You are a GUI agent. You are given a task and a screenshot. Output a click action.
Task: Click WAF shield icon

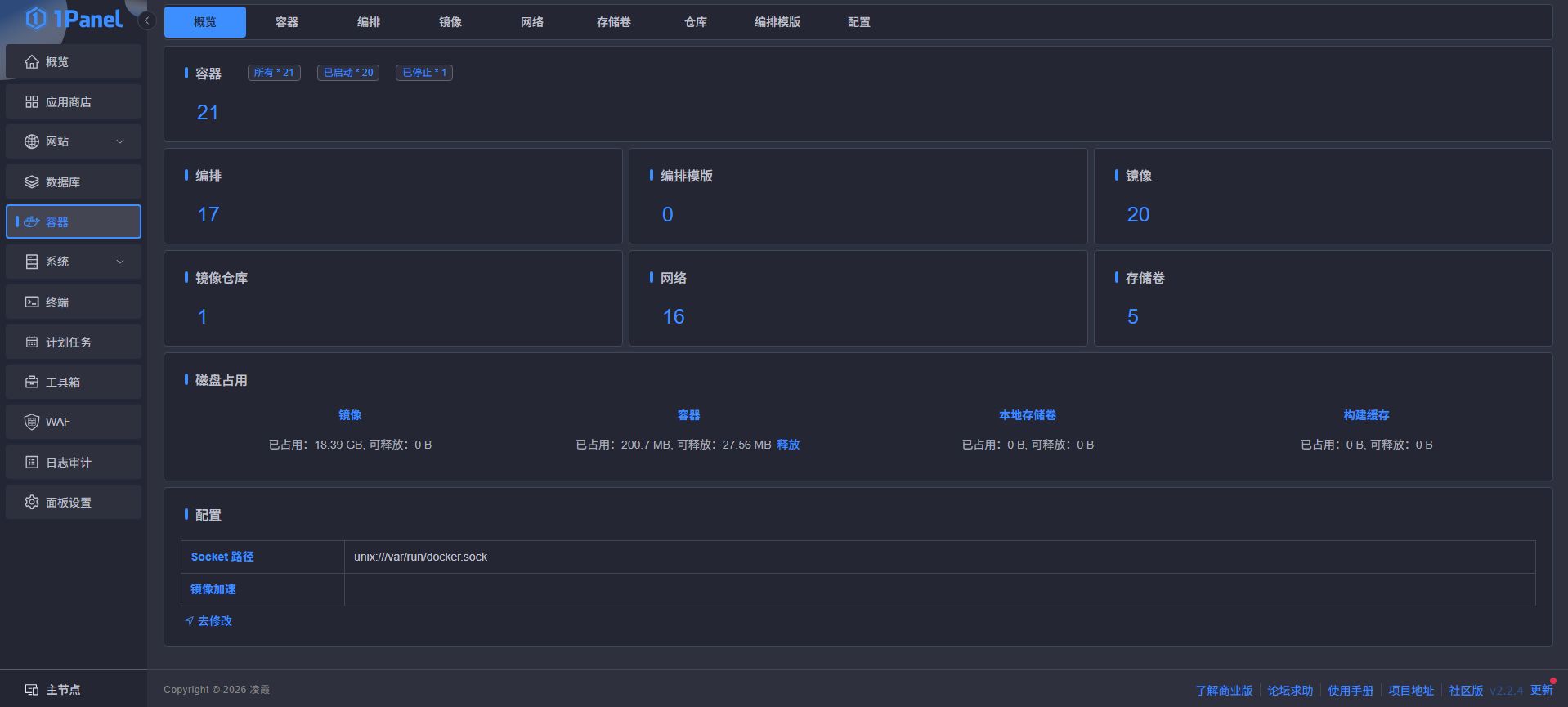(32, 422)
